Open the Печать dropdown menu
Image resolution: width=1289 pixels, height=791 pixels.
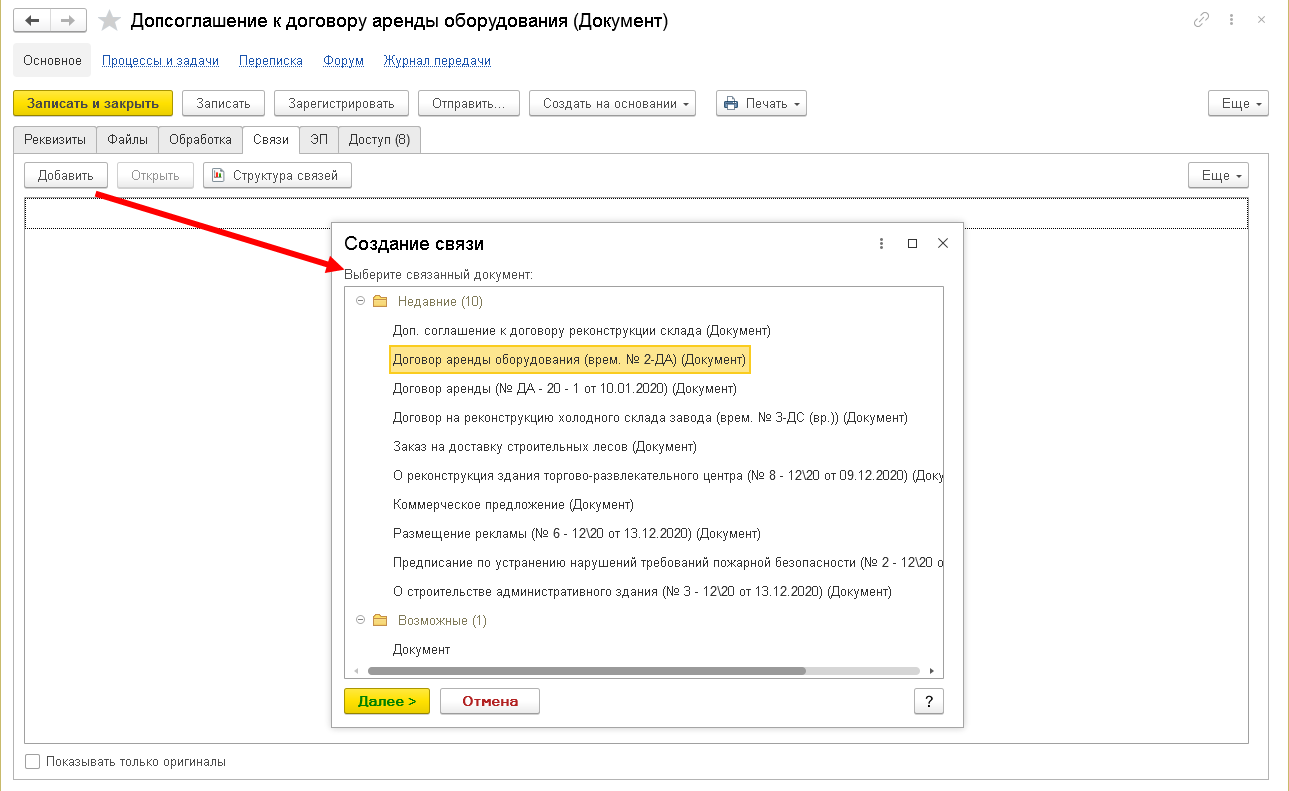tap(761, 103)
